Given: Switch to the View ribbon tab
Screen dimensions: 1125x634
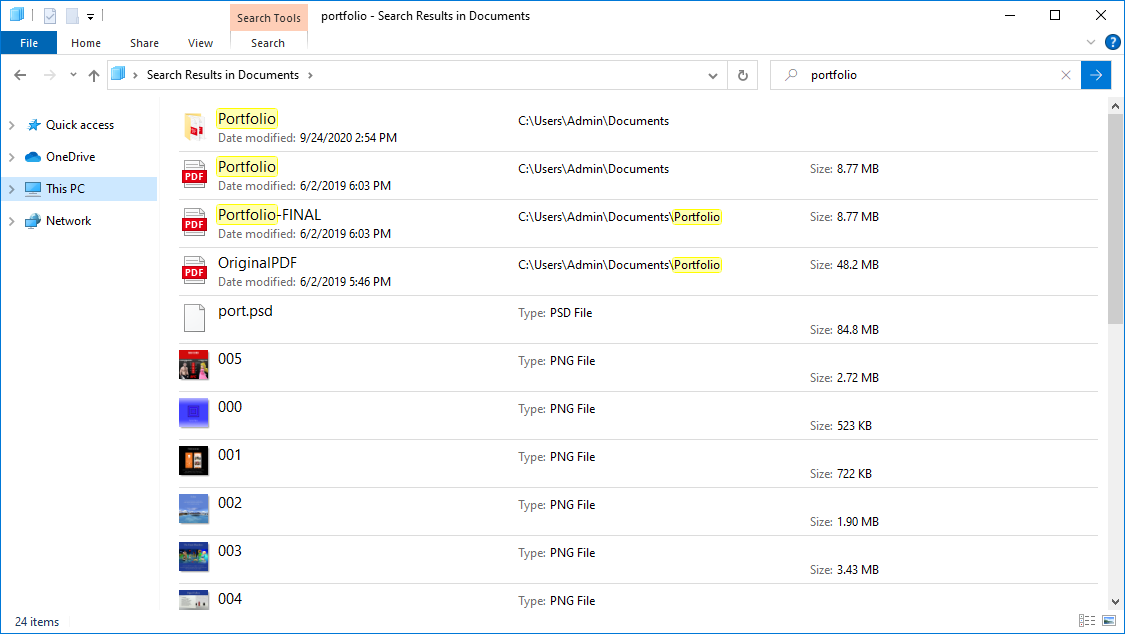Looking at the screenshot, I should [x=200, y=43].
